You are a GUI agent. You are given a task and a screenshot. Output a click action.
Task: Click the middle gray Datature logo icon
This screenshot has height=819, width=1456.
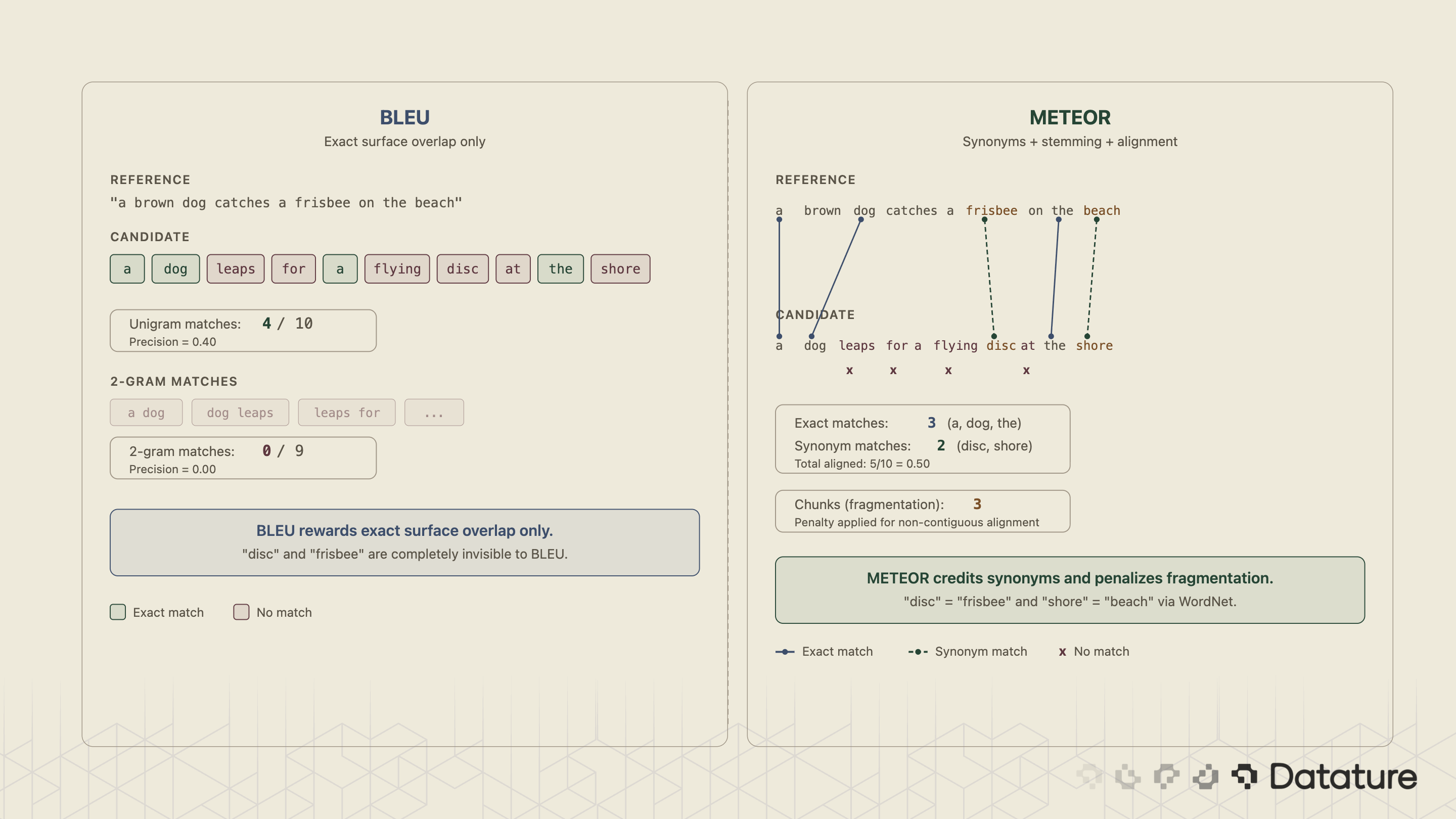coord(1167,777)
